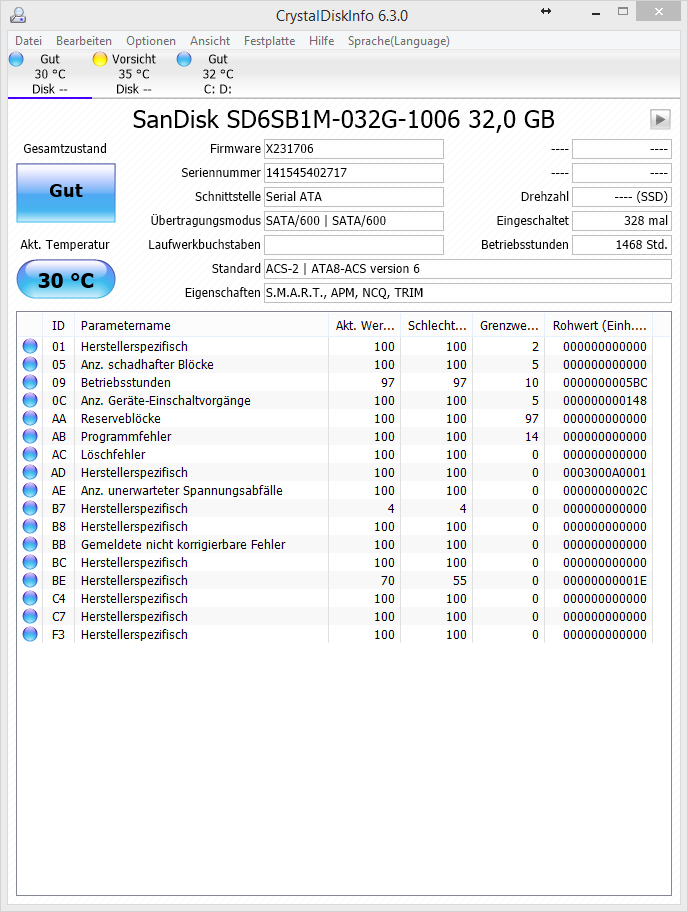Click the status orb of attribute BC
The image size is (688, 912).
pos(30,562)
